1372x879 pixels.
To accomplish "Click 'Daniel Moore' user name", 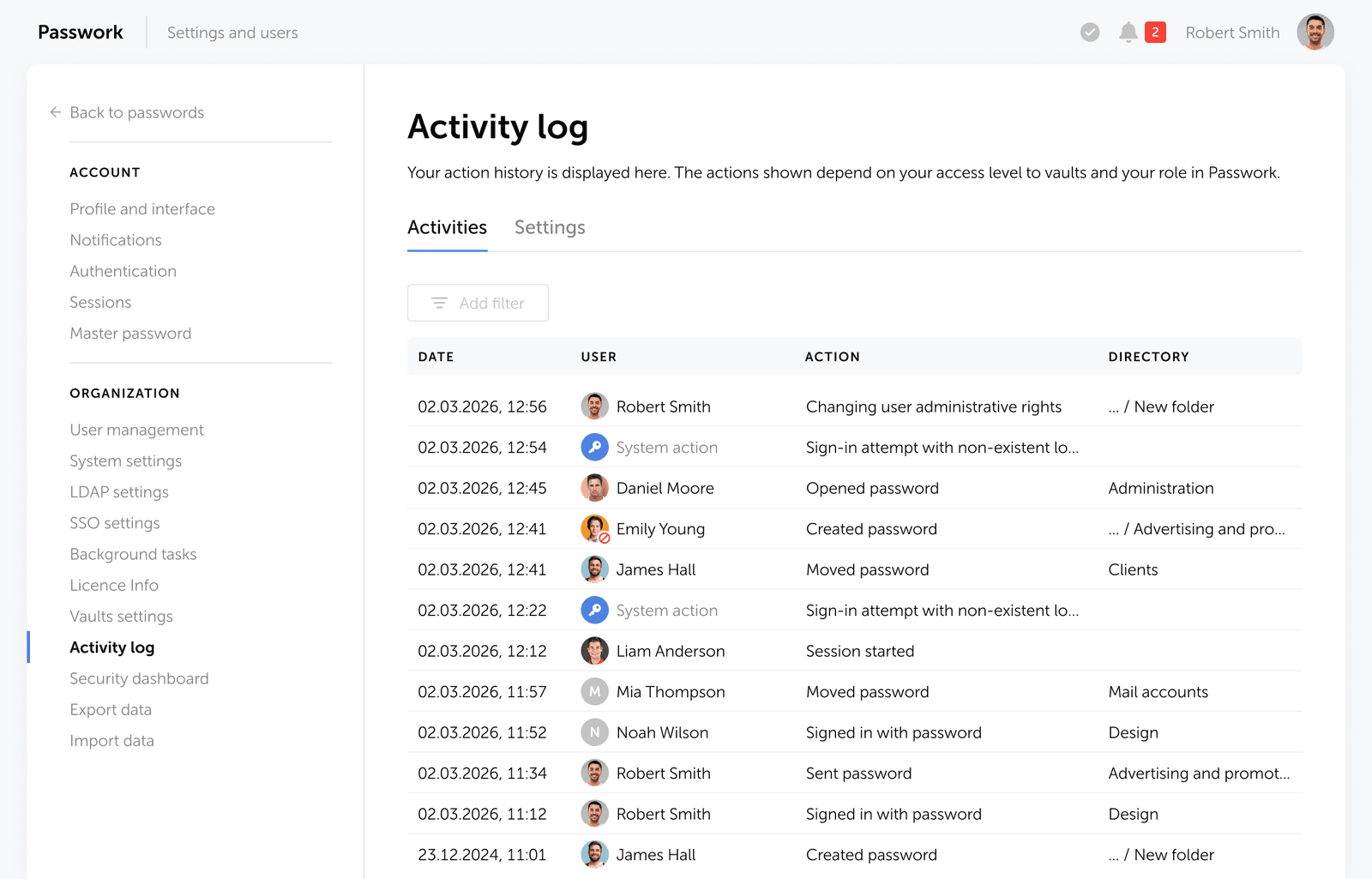I will click(x=665, y=488).
